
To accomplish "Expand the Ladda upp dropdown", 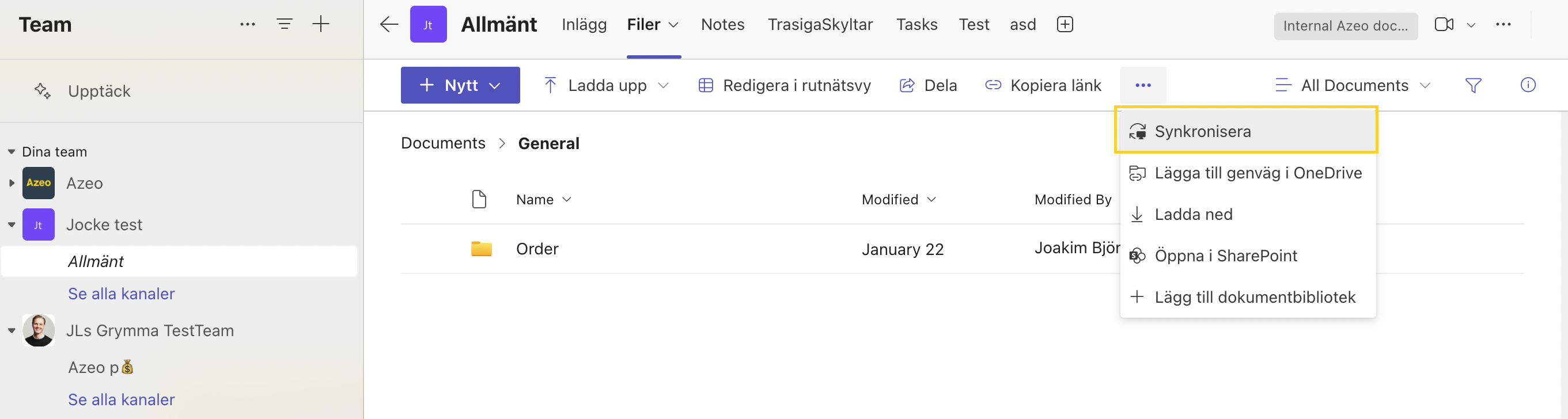I will coord(664,85).
